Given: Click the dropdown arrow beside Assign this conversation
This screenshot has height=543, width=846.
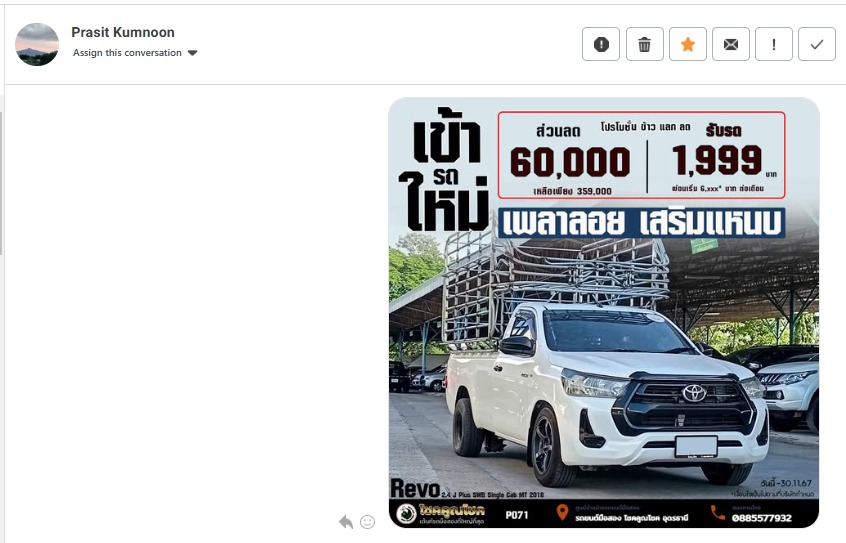Looking at the screenshot, I should (193, 53).
